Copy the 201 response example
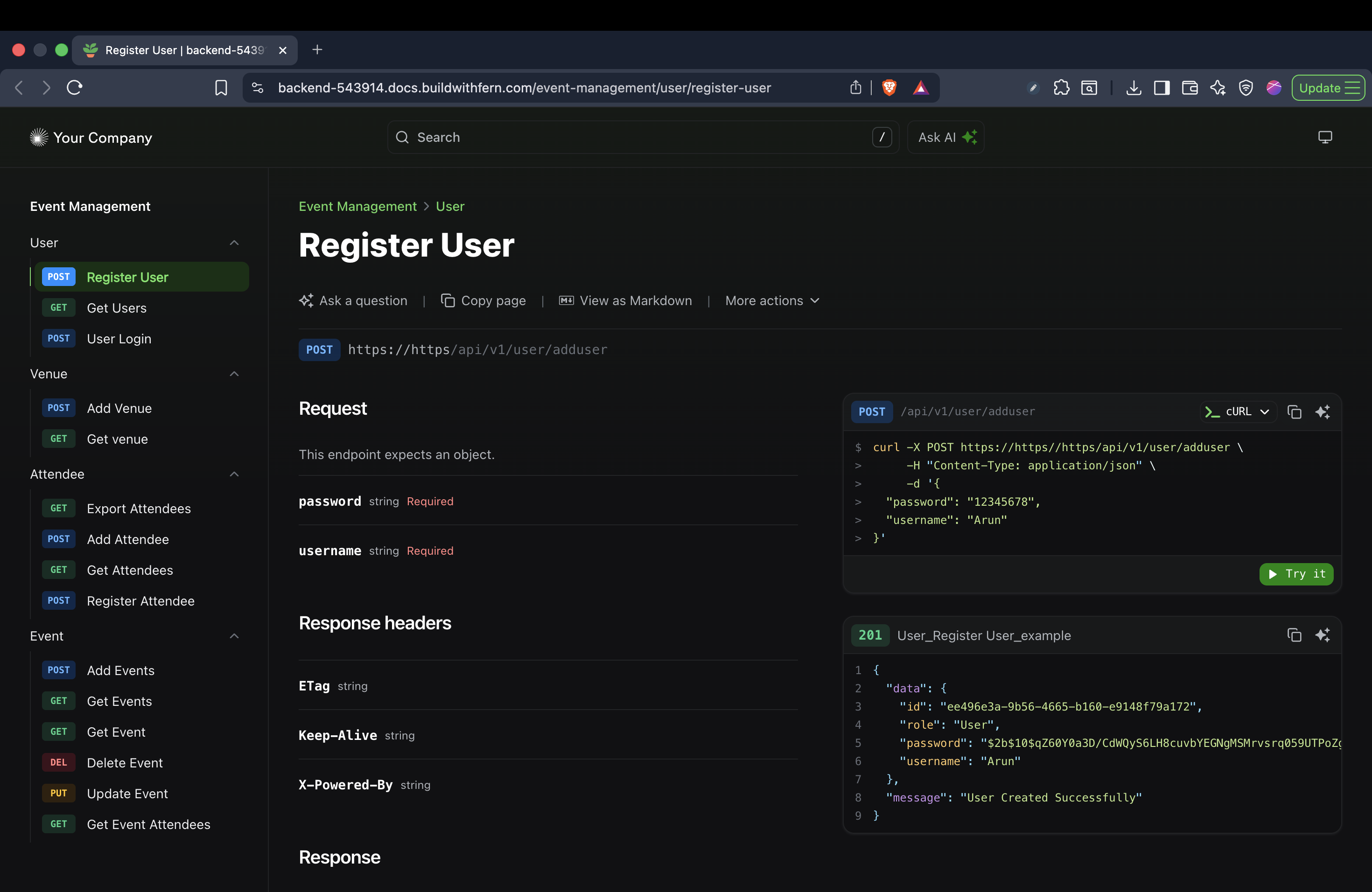 [1294, 635]
